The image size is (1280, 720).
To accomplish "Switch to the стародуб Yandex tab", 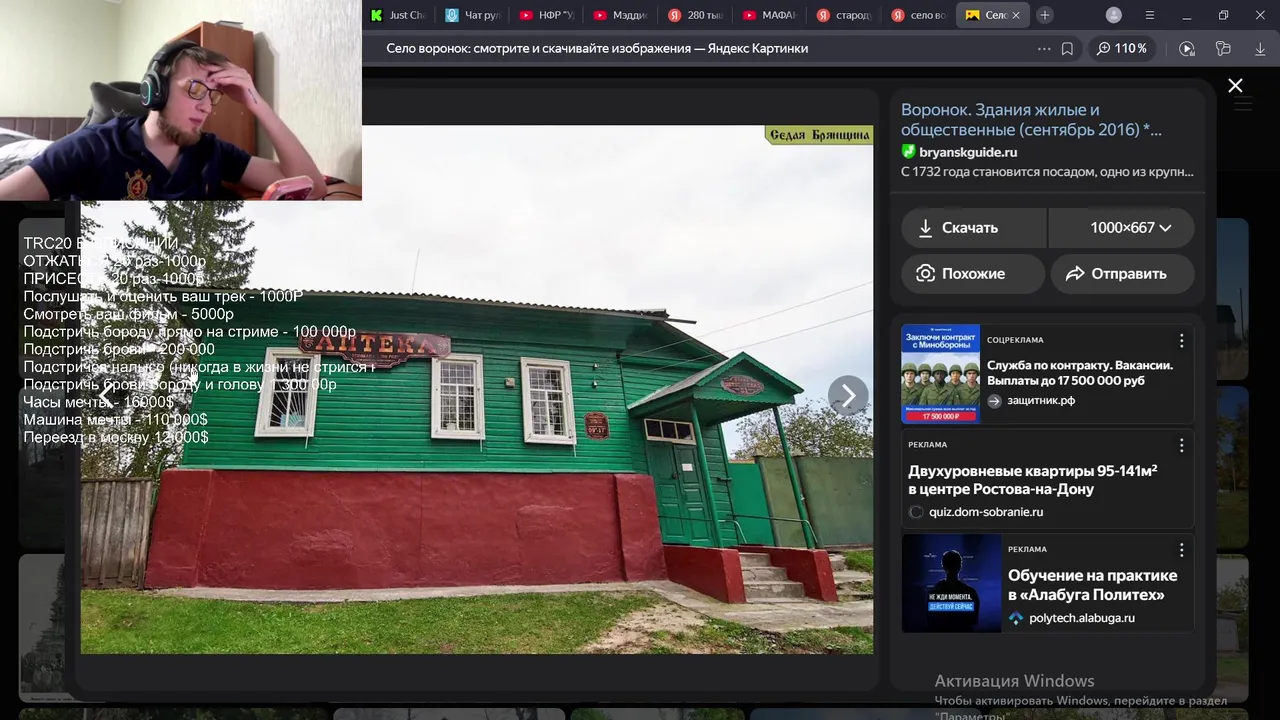I will [x=846, y=15].
